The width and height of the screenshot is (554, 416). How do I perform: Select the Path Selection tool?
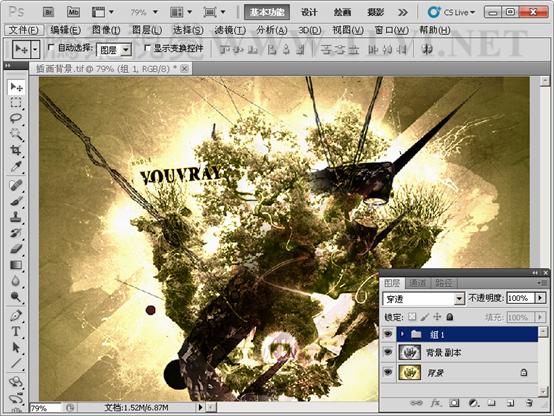click(16, 347)
